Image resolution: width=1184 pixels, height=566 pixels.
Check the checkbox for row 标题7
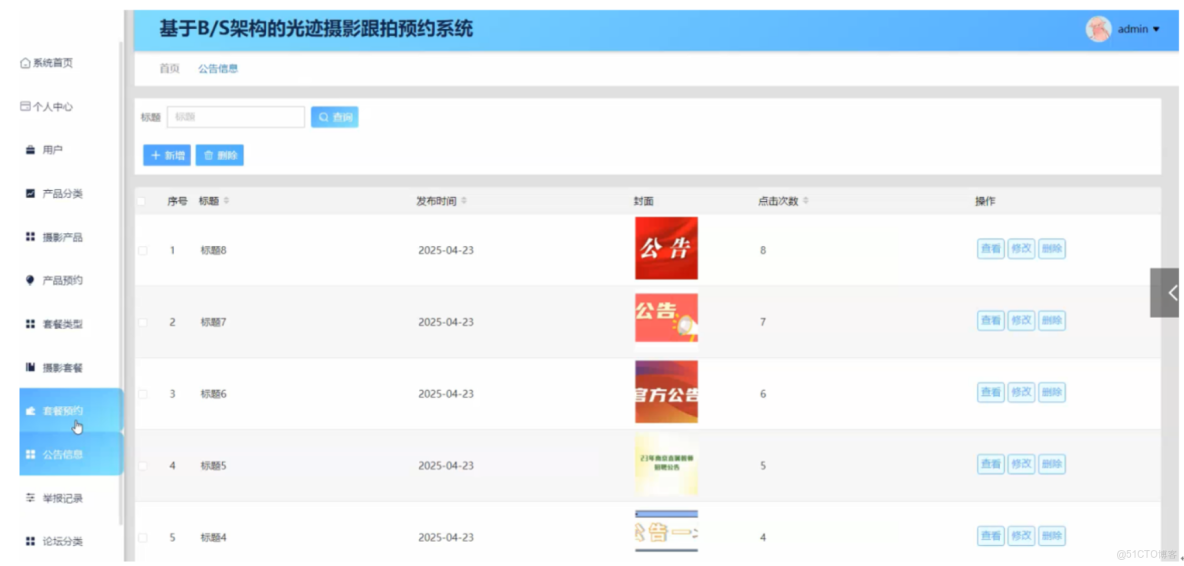pyautogui.click(x=142, y=322)
